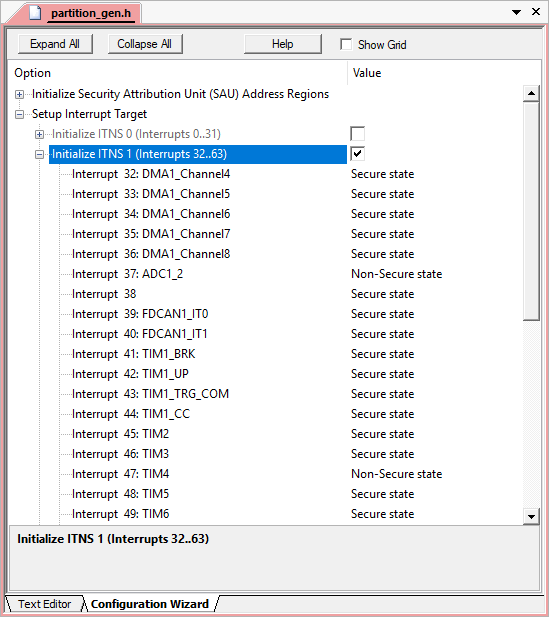Open the window list dropdown arrow
Screen dimensions: 549x617
pos(517,13)
